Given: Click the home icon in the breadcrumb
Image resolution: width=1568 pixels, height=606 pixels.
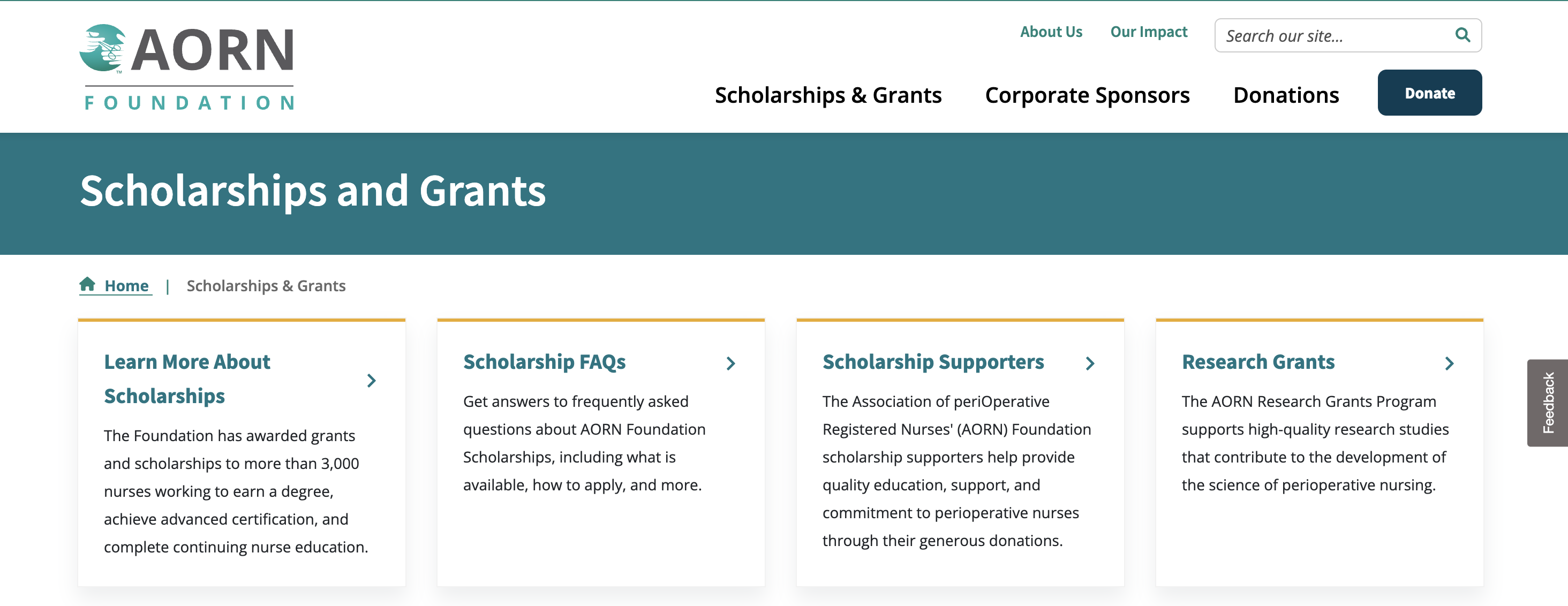Looking at the screenshot, I should (88, 285).
